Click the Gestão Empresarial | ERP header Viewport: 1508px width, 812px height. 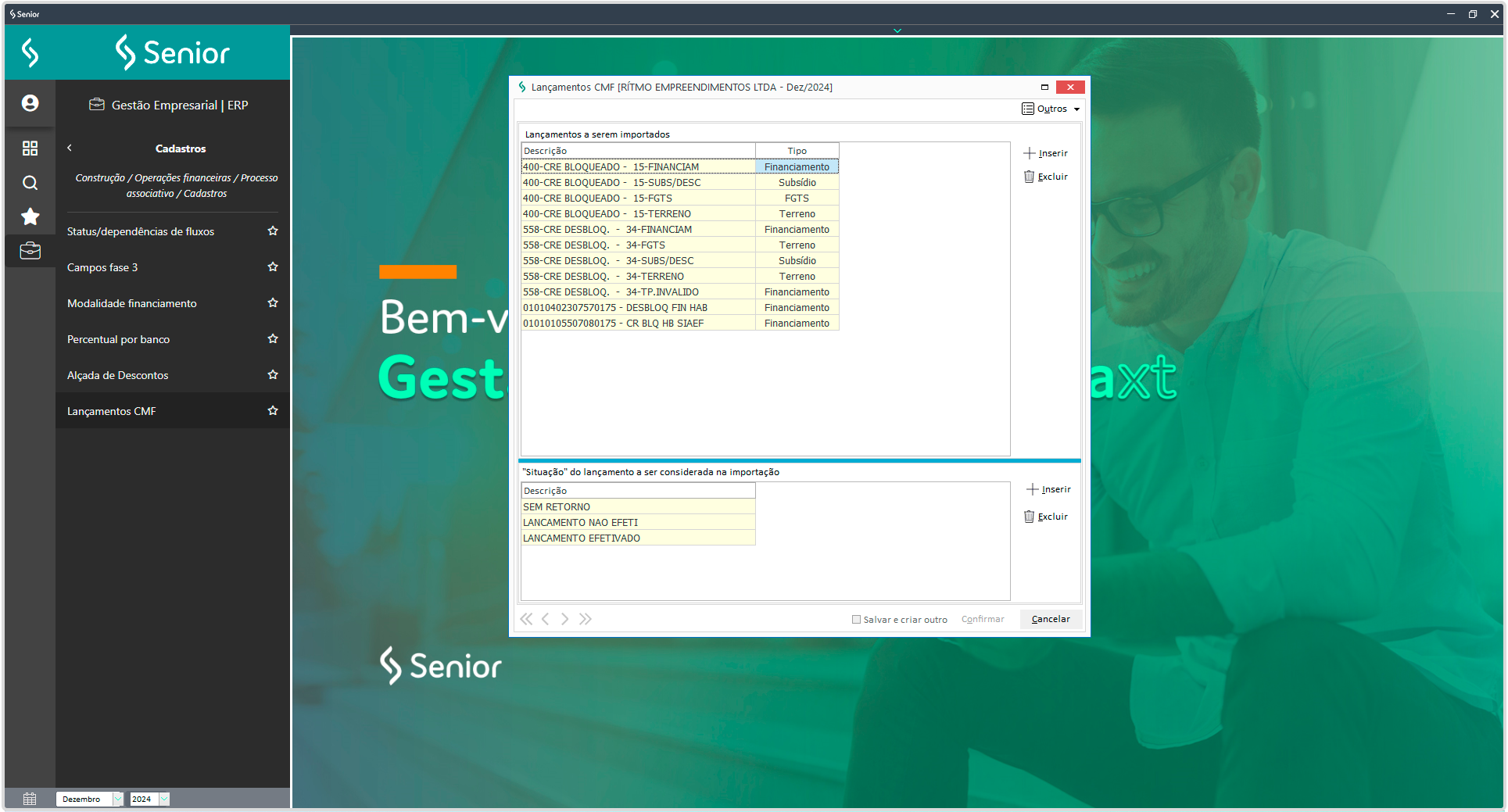coord(169,105)
